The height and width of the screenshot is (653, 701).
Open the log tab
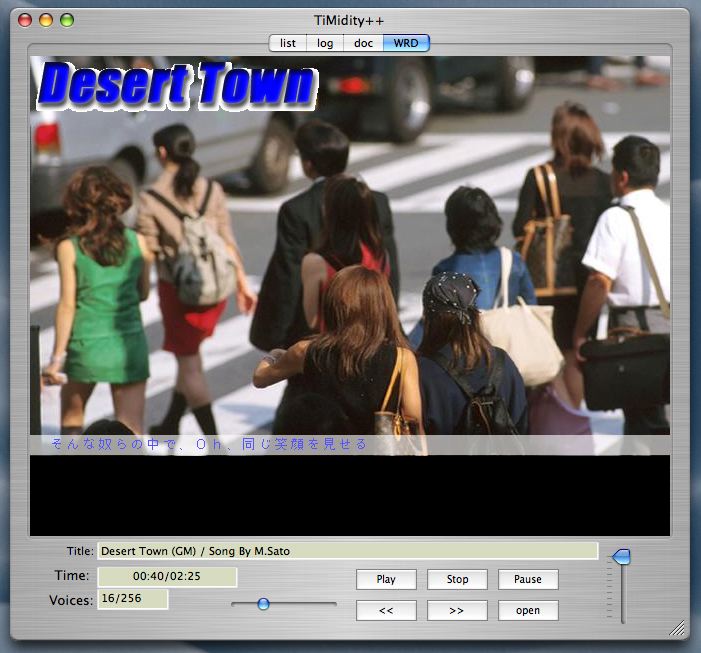pyautogui.click(x=325, y=43)
